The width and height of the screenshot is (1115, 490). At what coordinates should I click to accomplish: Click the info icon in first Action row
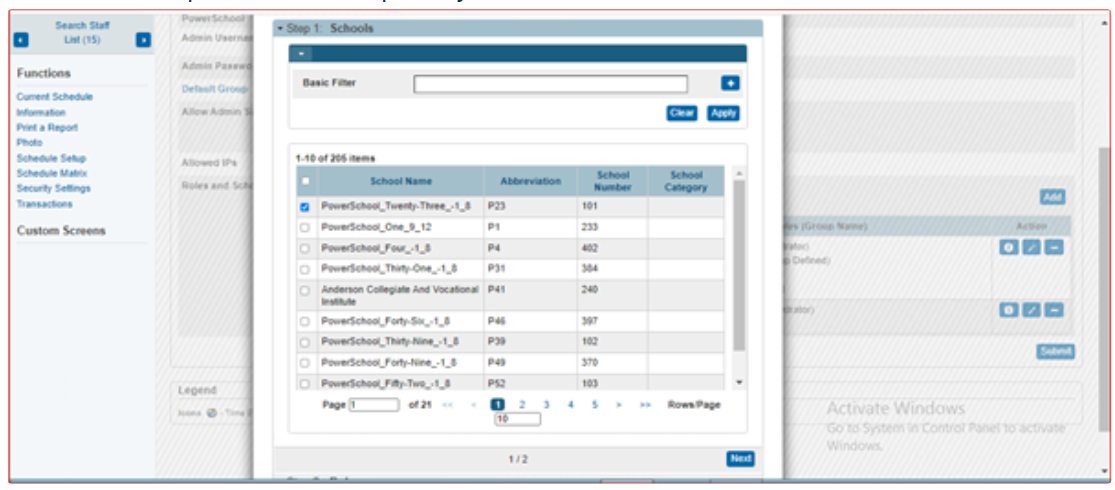pos(1009,248)
